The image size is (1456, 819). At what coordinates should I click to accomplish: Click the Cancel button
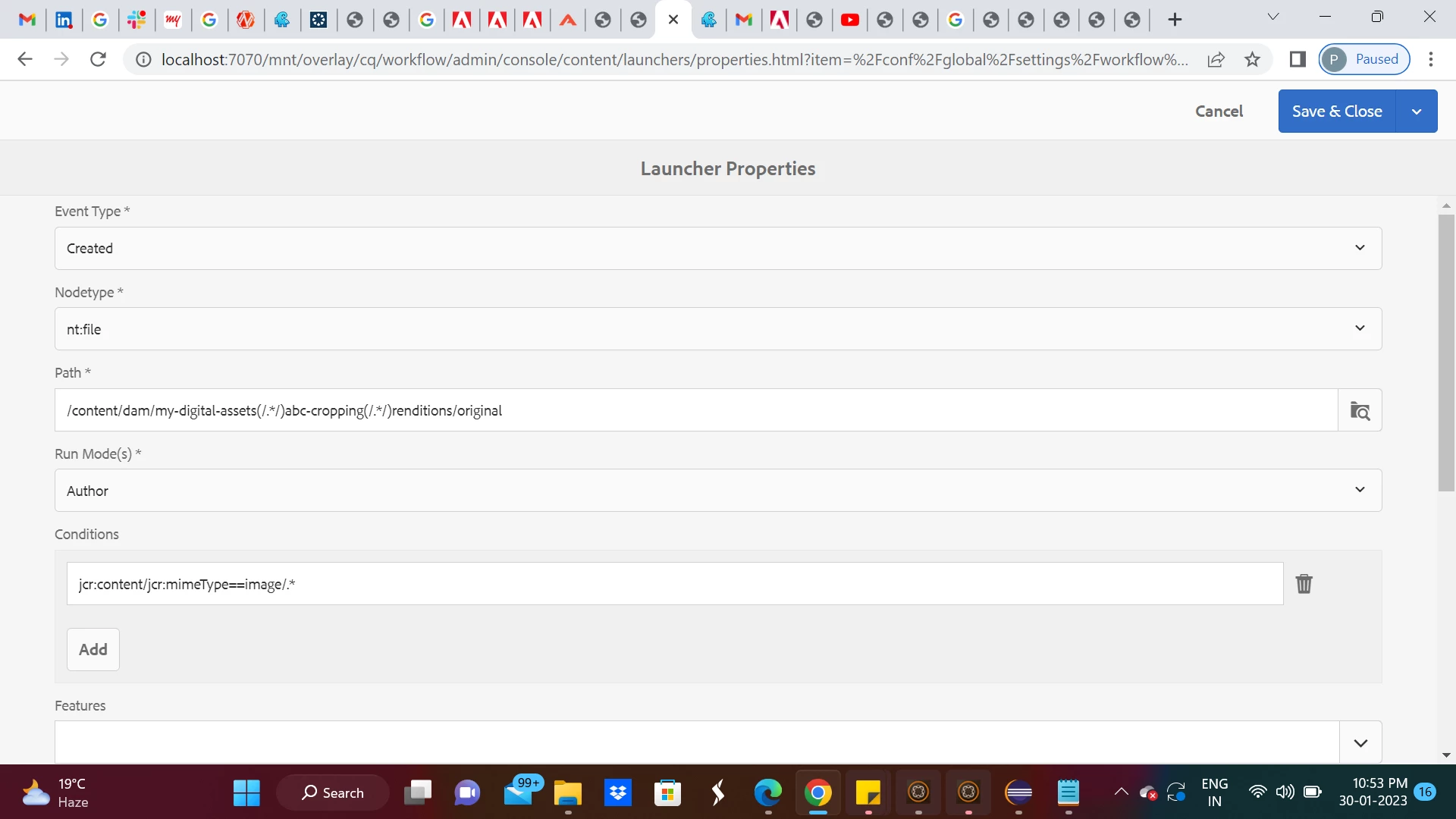click(x=1219, y=111)
